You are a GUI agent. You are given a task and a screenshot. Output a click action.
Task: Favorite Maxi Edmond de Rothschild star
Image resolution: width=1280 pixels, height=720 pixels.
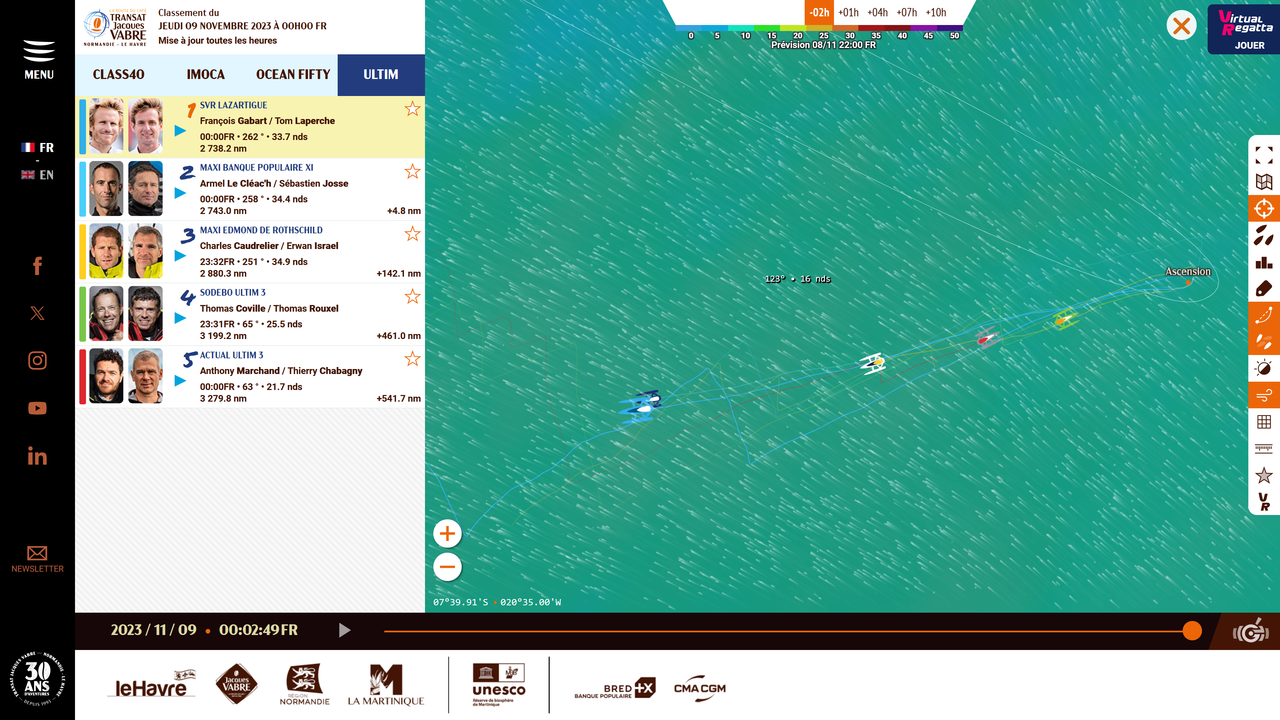[x=412, y=234]
